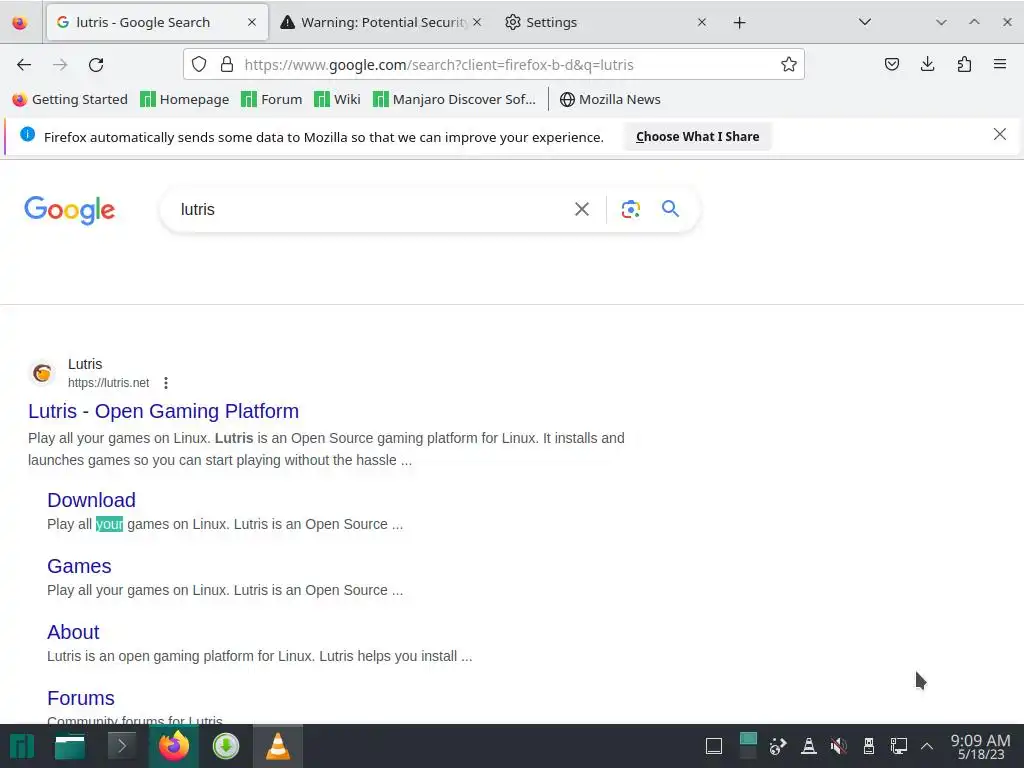Open the Manjaro Discover Software bookmark
This screenshot has width=1024, height=768.
[x=454, y=99]
